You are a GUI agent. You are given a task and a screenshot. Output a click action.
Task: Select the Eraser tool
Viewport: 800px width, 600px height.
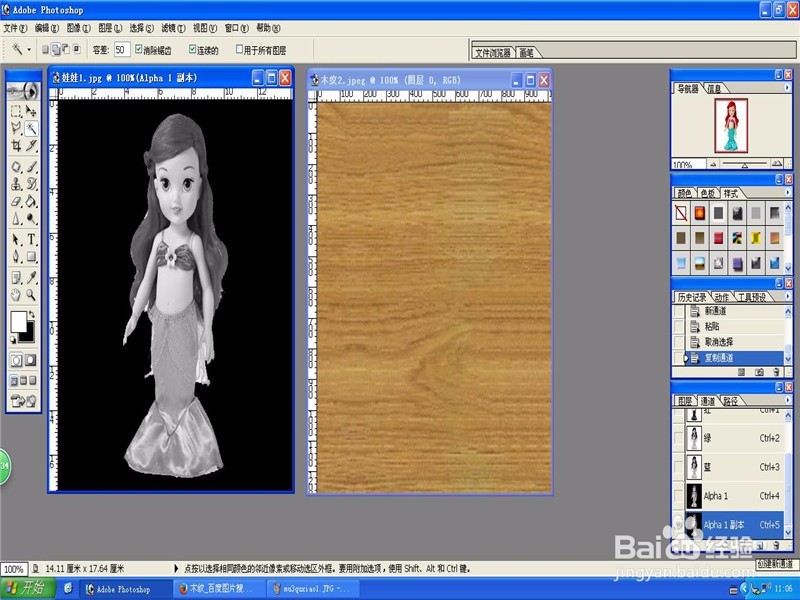[x=16, y=202]
